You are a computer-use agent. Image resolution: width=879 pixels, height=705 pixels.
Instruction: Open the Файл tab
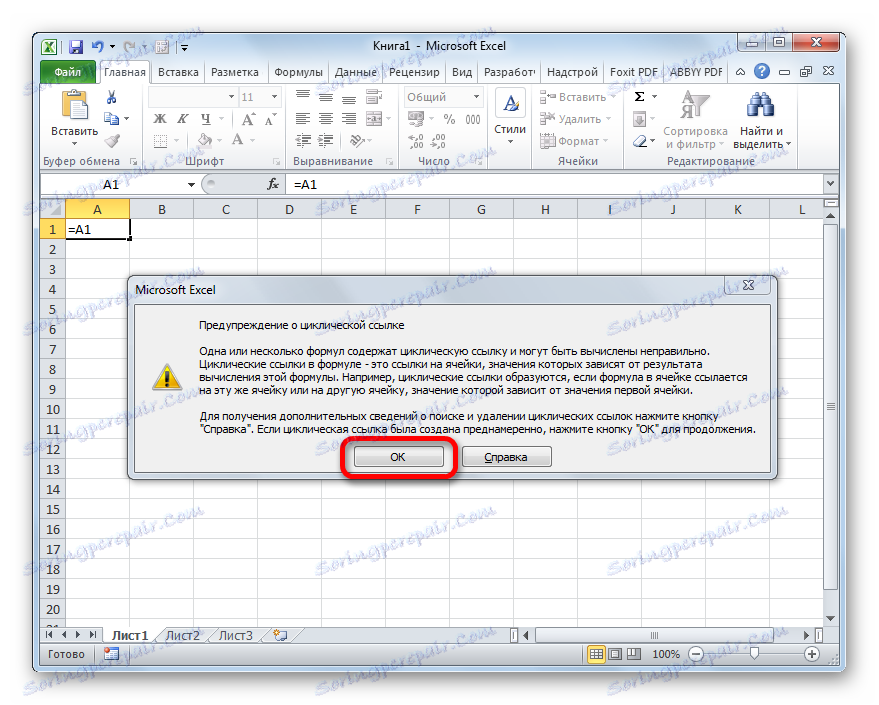tap(68, 72)
